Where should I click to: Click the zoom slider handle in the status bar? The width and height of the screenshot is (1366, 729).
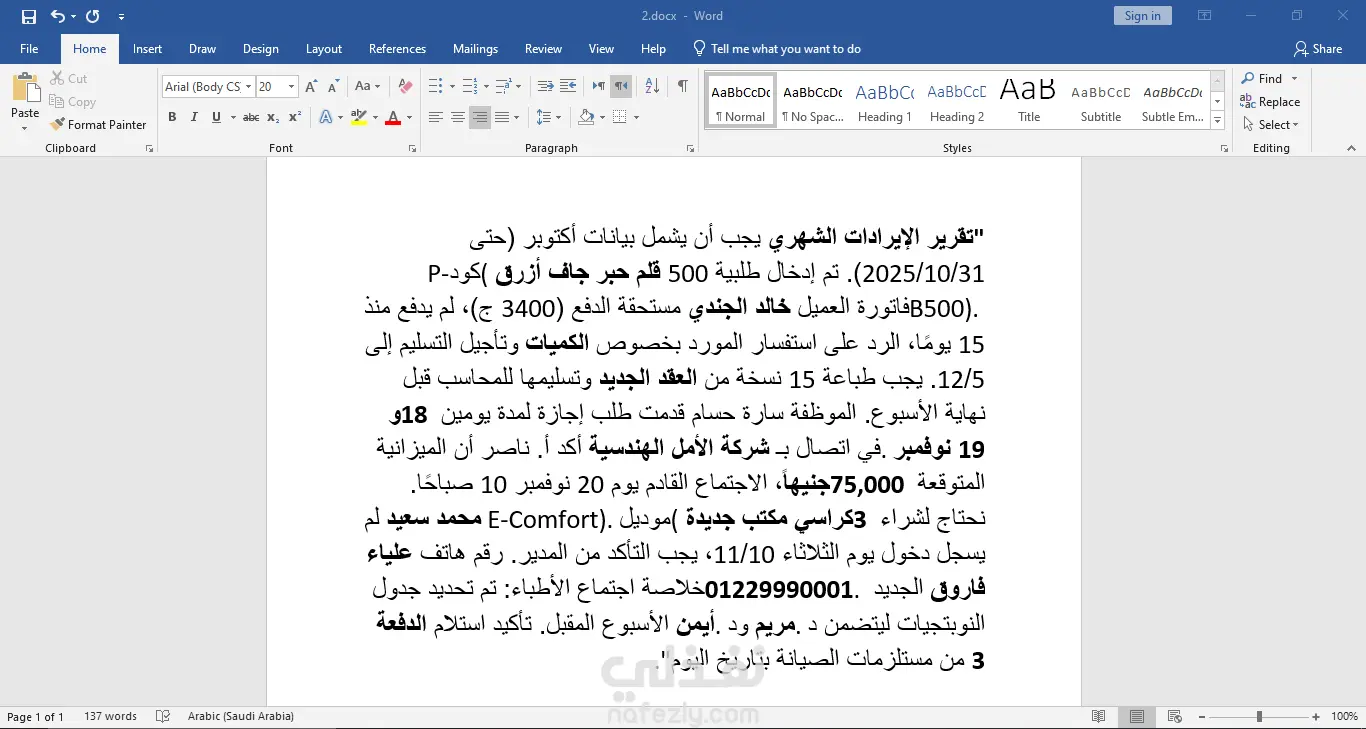tap(1259, 716)
